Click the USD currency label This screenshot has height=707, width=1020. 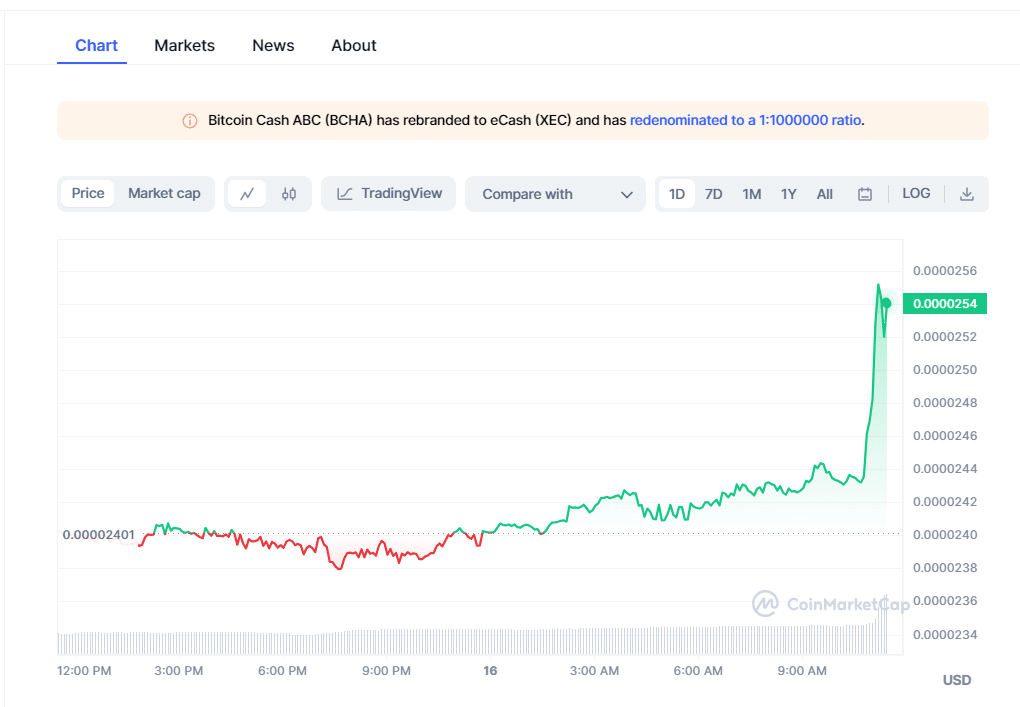coord(957,680)
